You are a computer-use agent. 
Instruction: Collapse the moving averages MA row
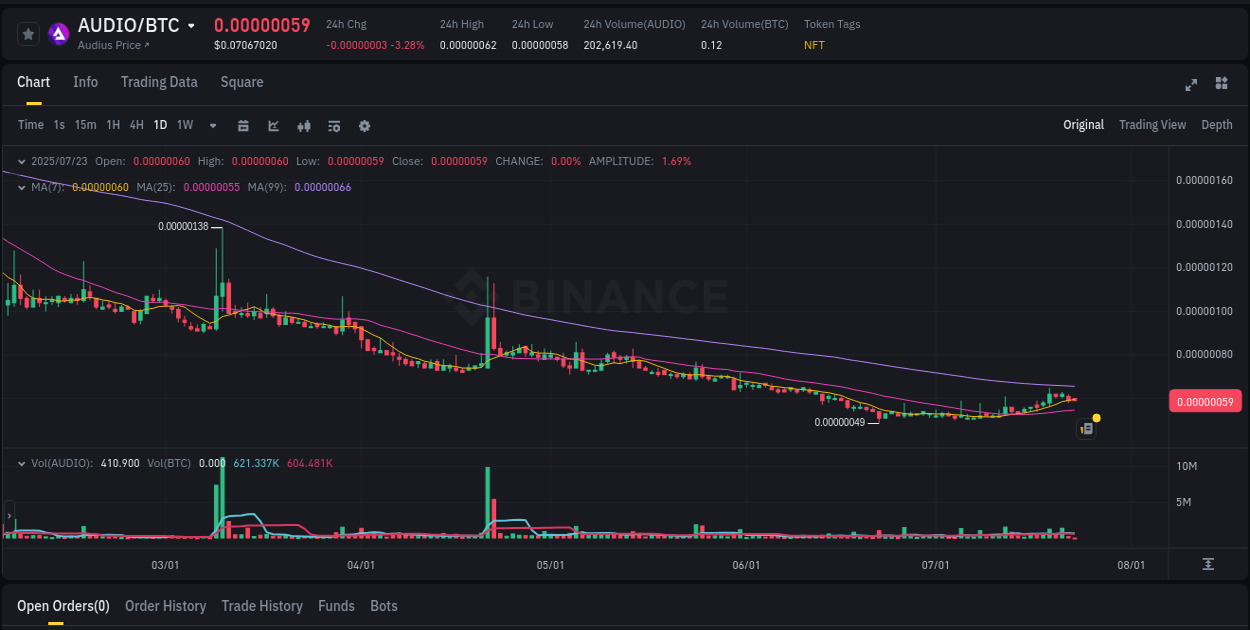[x=22, y=186]
